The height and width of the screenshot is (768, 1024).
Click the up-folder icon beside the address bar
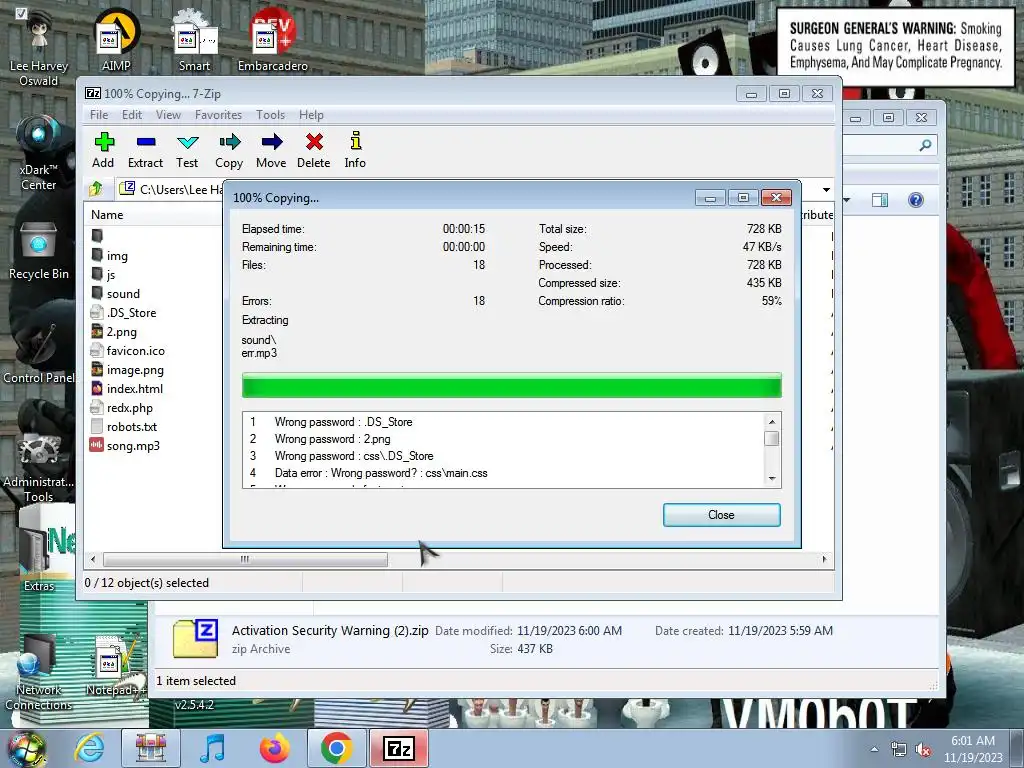pyautogui.click(x=96, y=189)
